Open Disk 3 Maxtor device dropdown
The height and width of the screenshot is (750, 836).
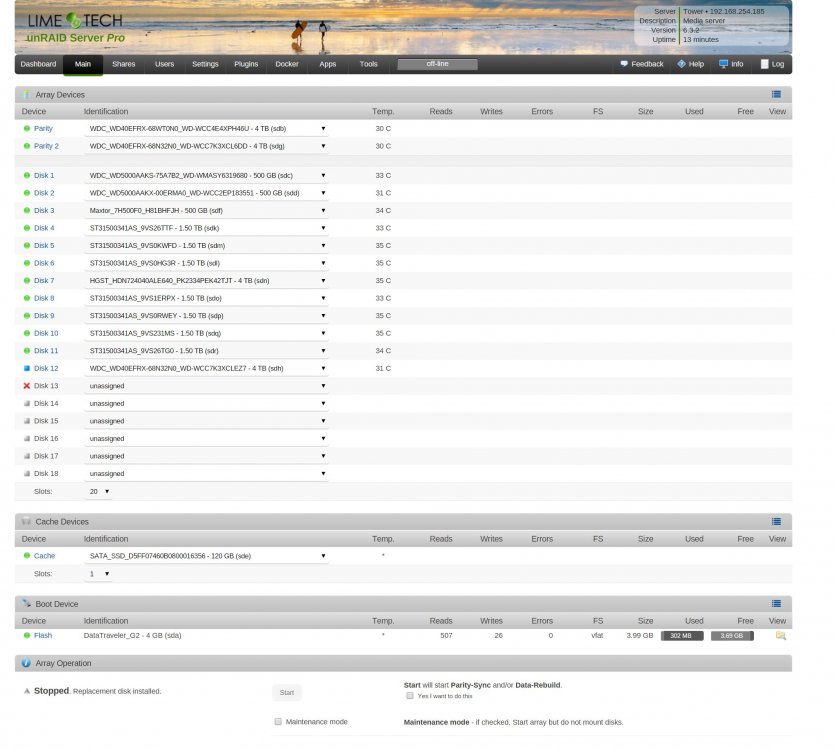coord(206,211)
